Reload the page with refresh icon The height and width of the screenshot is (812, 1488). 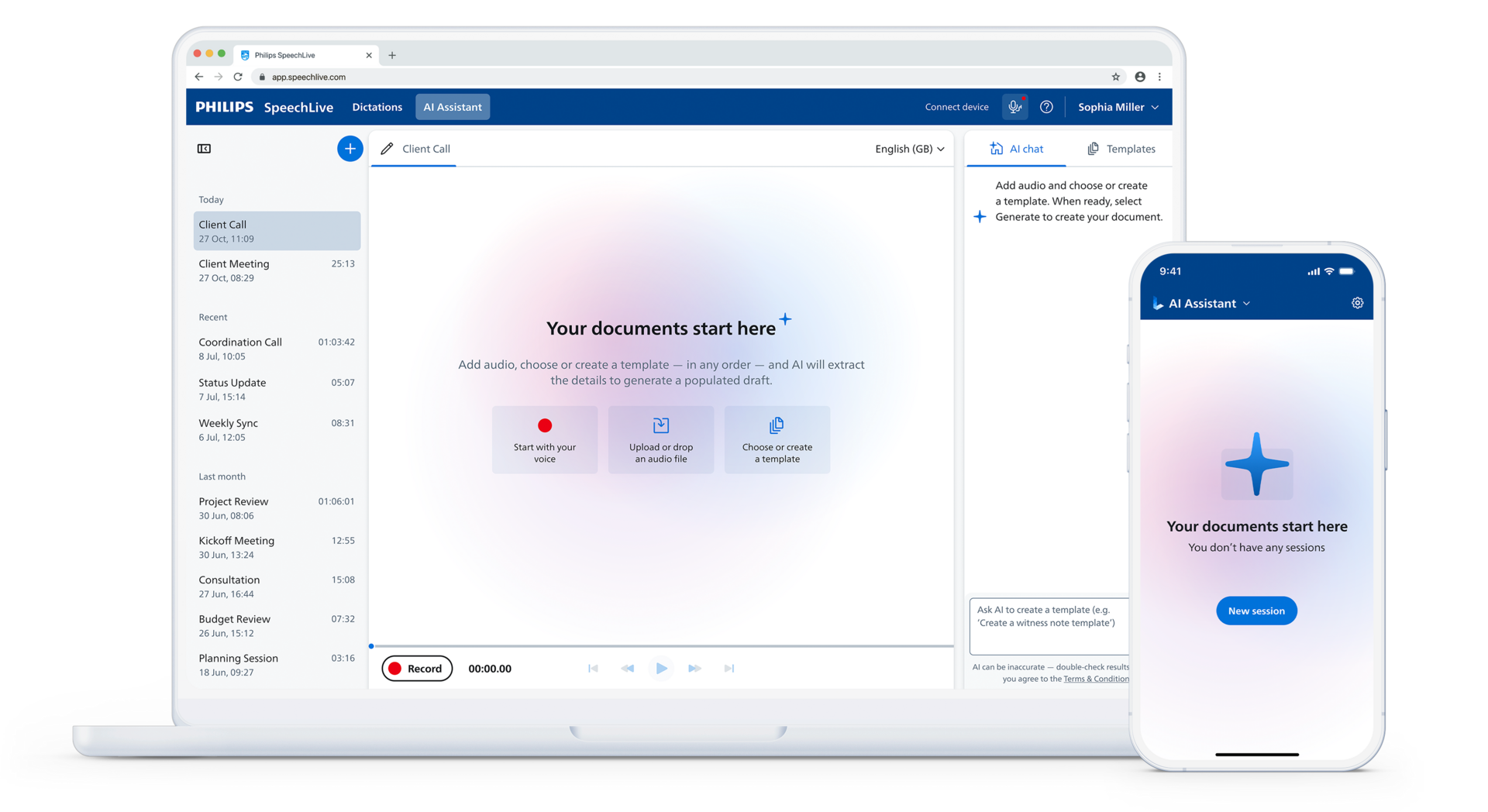[238, 77]
